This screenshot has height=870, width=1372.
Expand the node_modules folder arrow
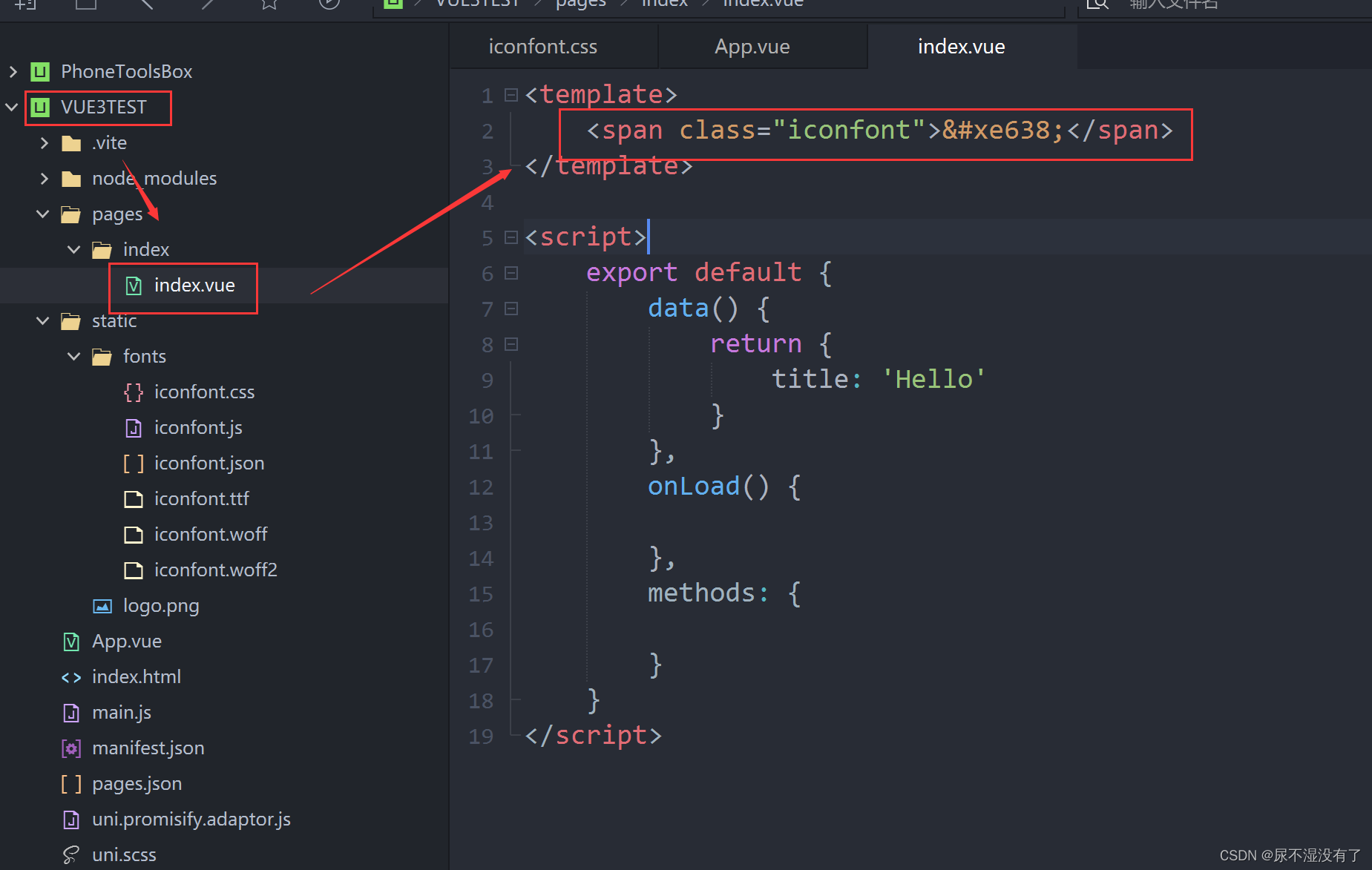[x=45, y=178]
